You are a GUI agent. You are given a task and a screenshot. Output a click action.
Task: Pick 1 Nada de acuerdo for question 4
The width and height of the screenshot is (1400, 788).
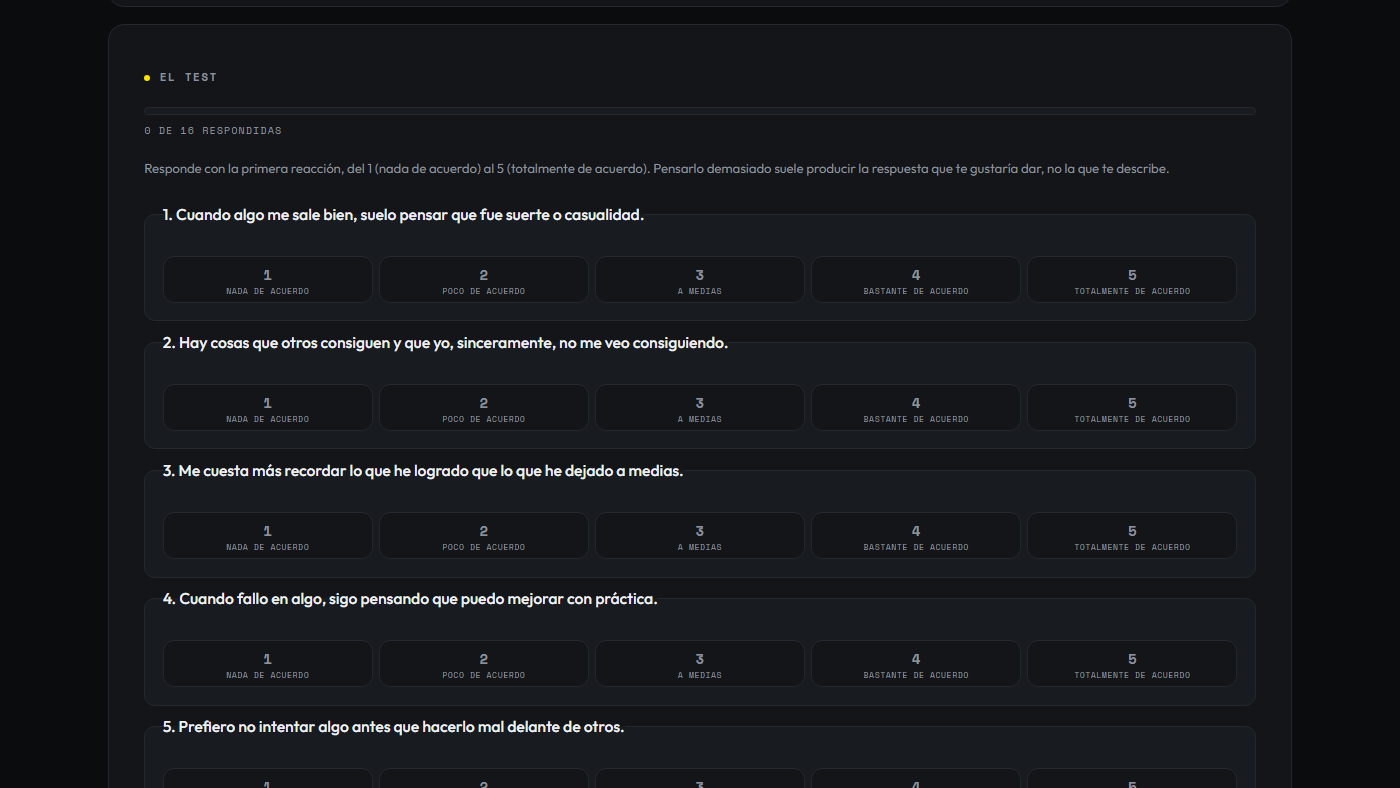[x=268, y=663]
